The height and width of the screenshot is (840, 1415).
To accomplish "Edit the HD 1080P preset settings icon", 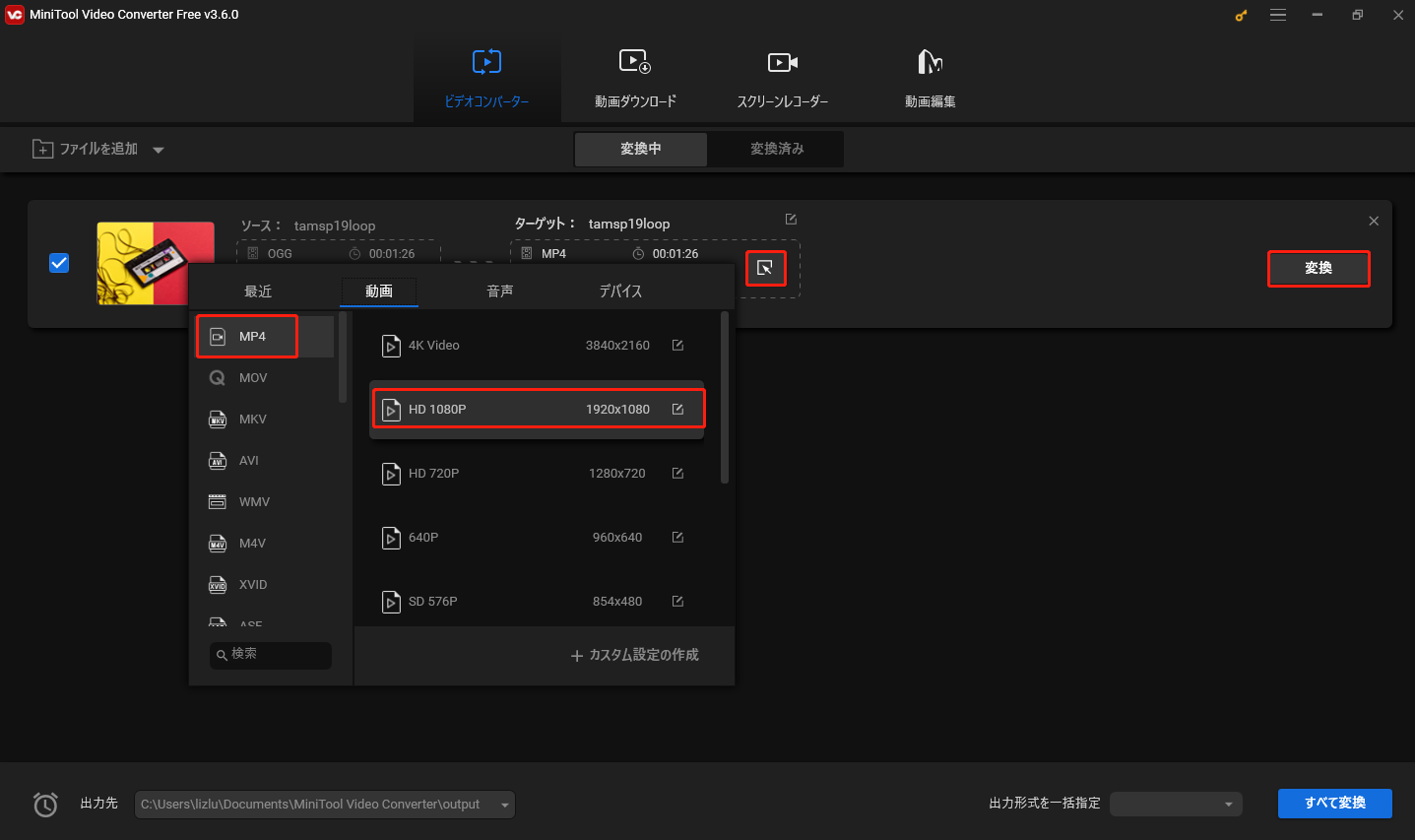I will pos(677,410).
